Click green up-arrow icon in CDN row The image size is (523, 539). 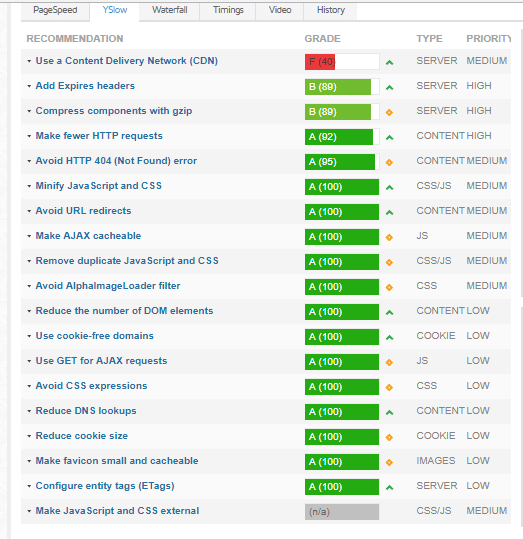(389, 63)
